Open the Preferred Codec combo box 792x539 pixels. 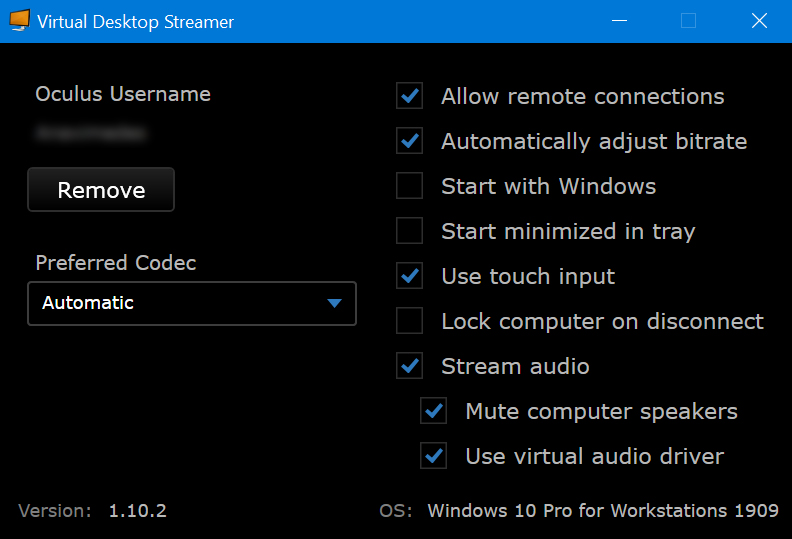pyautogui.click(x=191, y=303)
